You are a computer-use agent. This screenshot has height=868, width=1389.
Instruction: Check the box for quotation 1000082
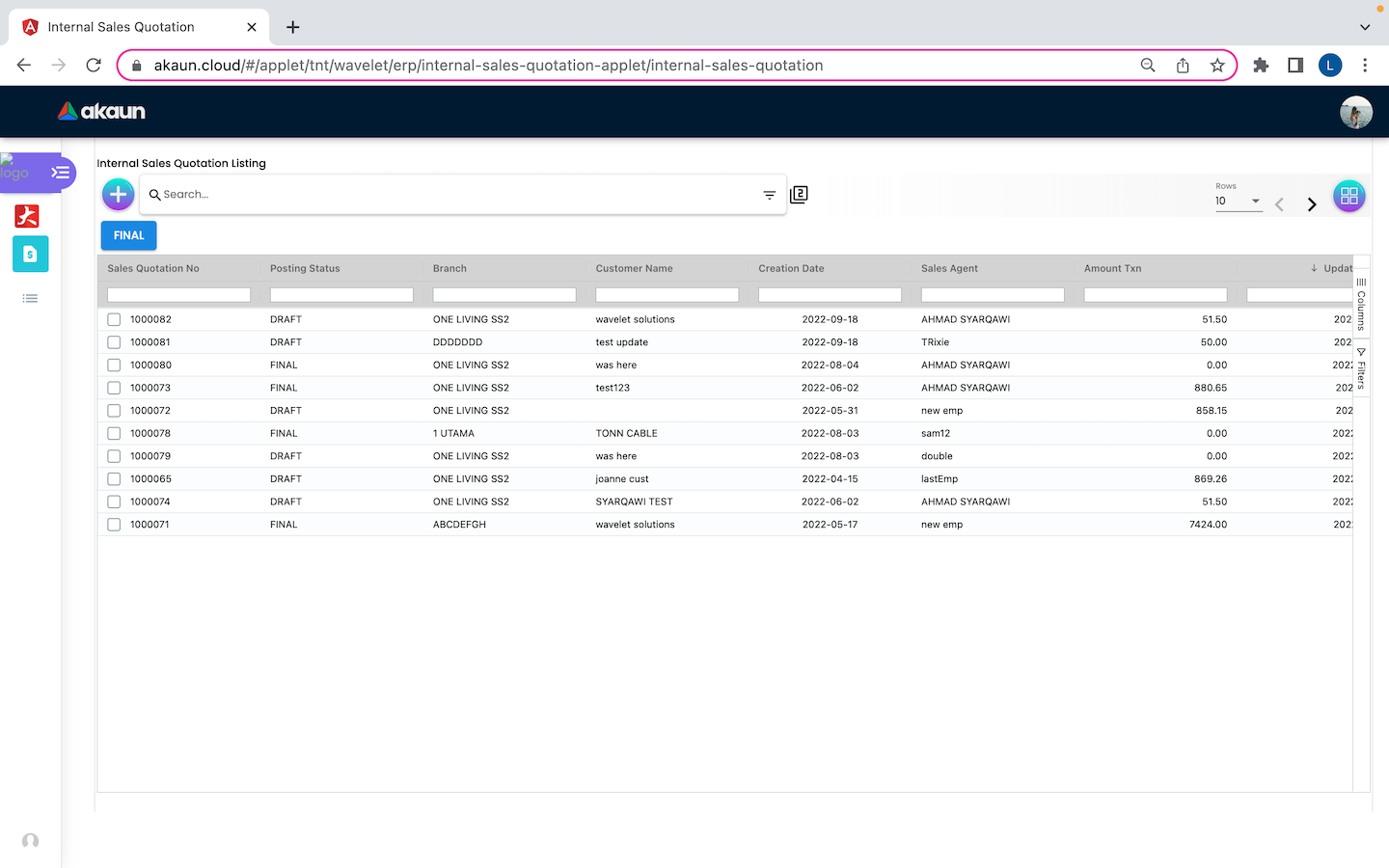tap(114, 319)
